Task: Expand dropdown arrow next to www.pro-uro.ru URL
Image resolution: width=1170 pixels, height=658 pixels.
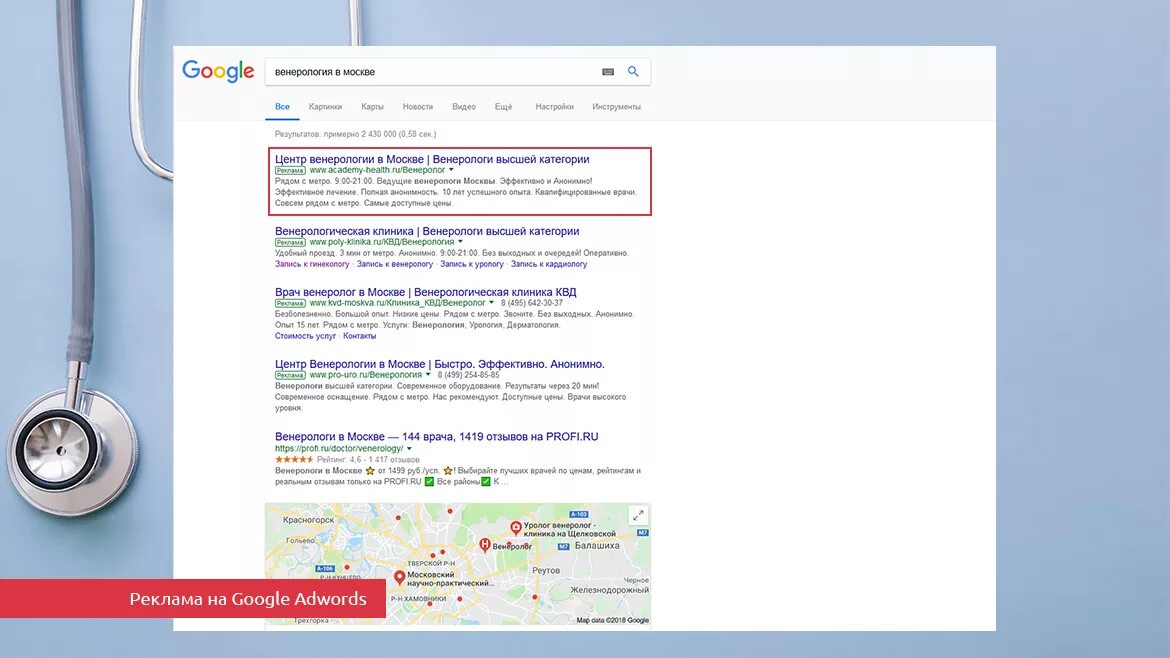Action: click(x=428, y=375)
